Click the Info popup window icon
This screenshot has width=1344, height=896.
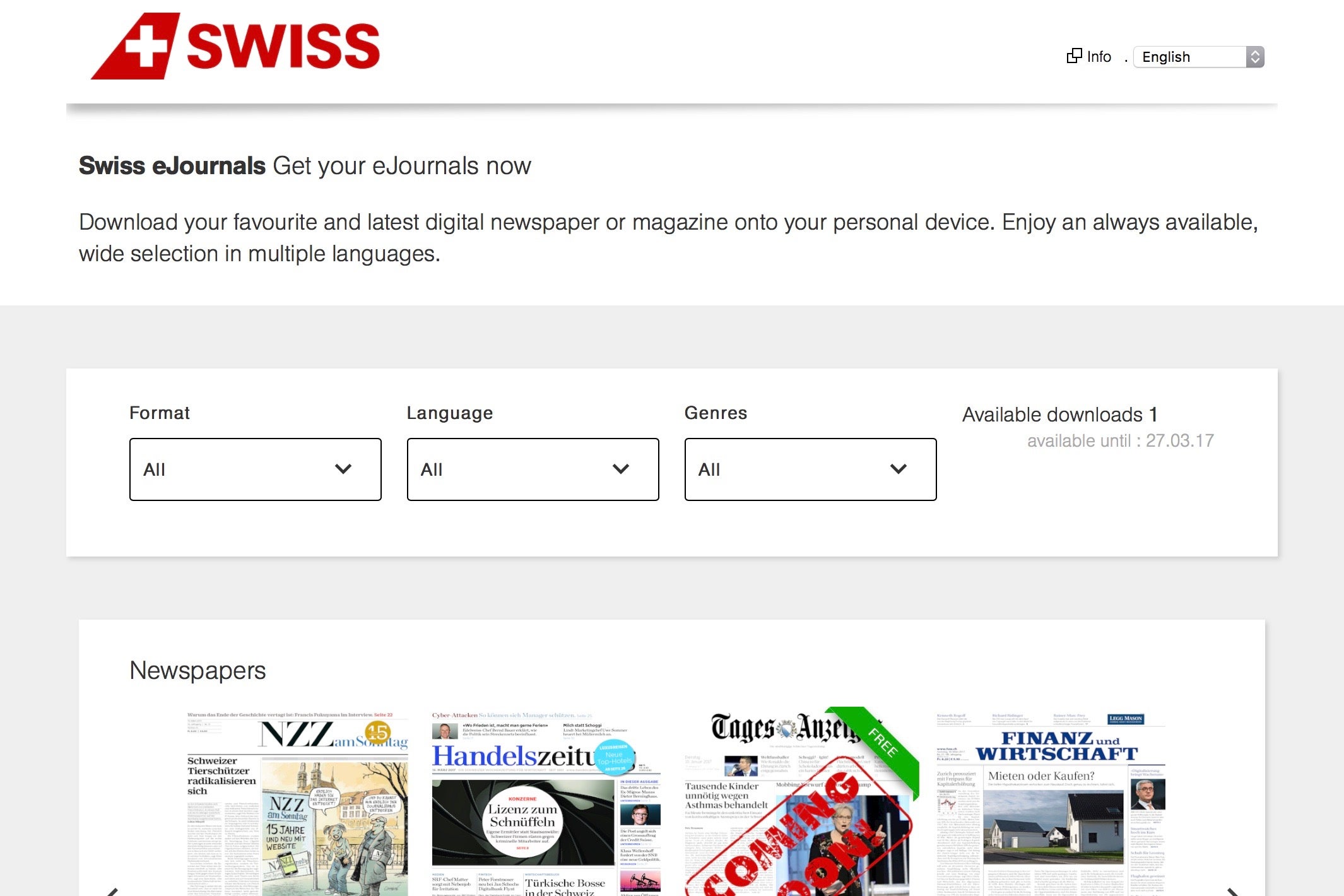(x=1074, y=56)
